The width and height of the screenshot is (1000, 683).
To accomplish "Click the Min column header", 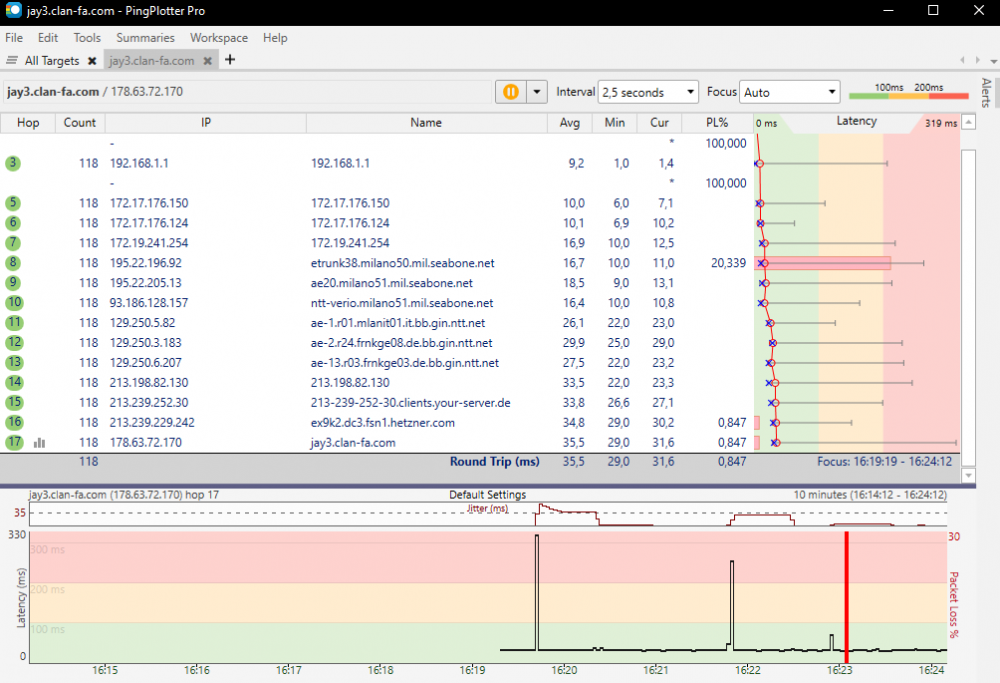I will 615,122.
